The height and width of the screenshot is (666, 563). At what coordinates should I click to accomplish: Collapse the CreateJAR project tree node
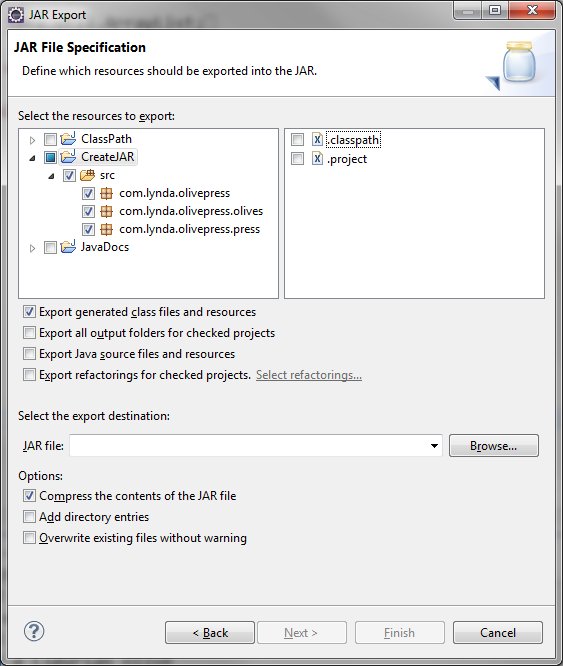click(x=32, y=158)
